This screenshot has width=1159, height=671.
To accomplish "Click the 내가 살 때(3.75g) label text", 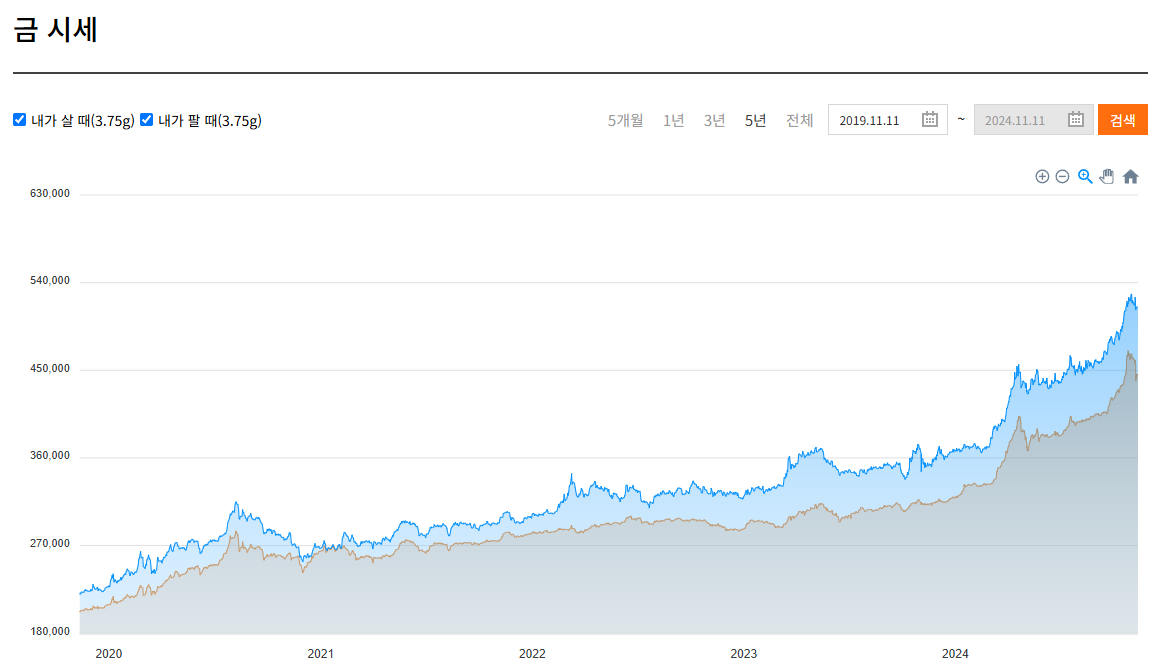I will pyautogui.click(x=83, y=120).
